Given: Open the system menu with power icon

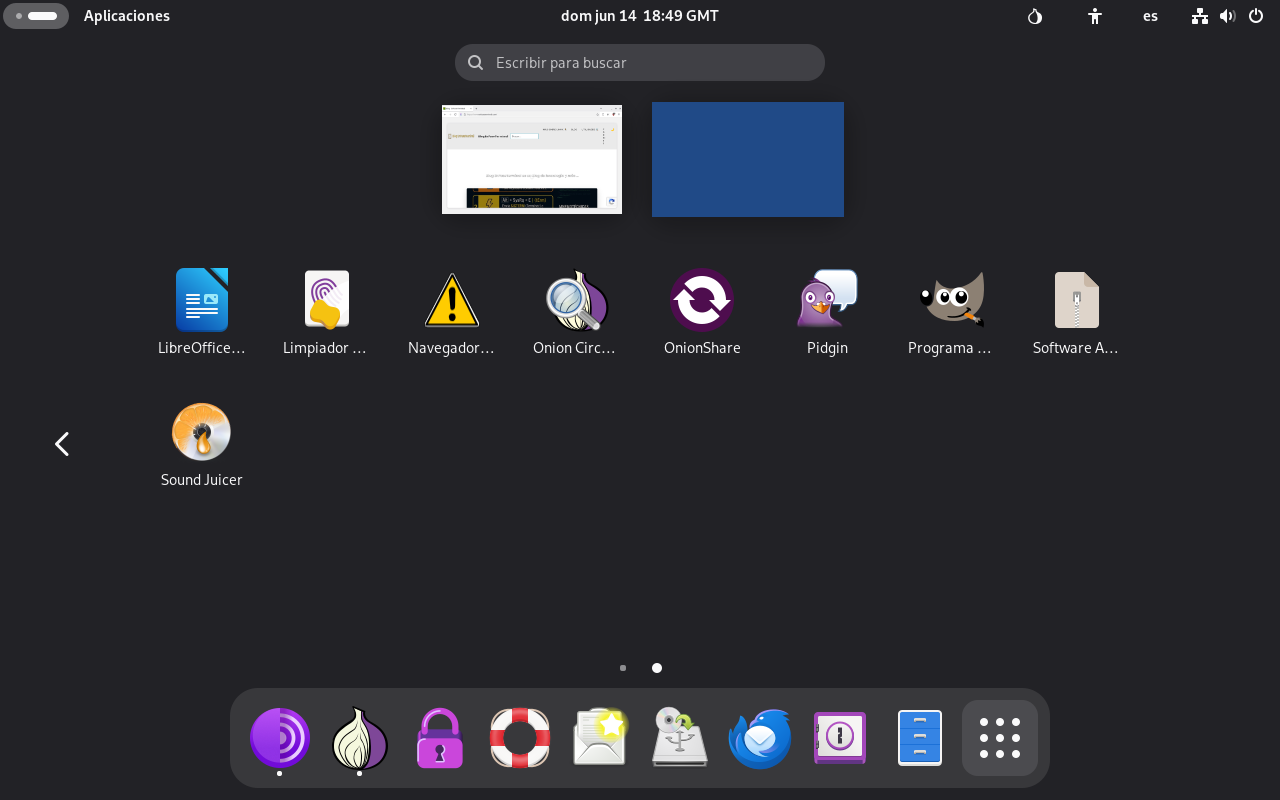Looking at the screenshot, I should (1228, 16).
